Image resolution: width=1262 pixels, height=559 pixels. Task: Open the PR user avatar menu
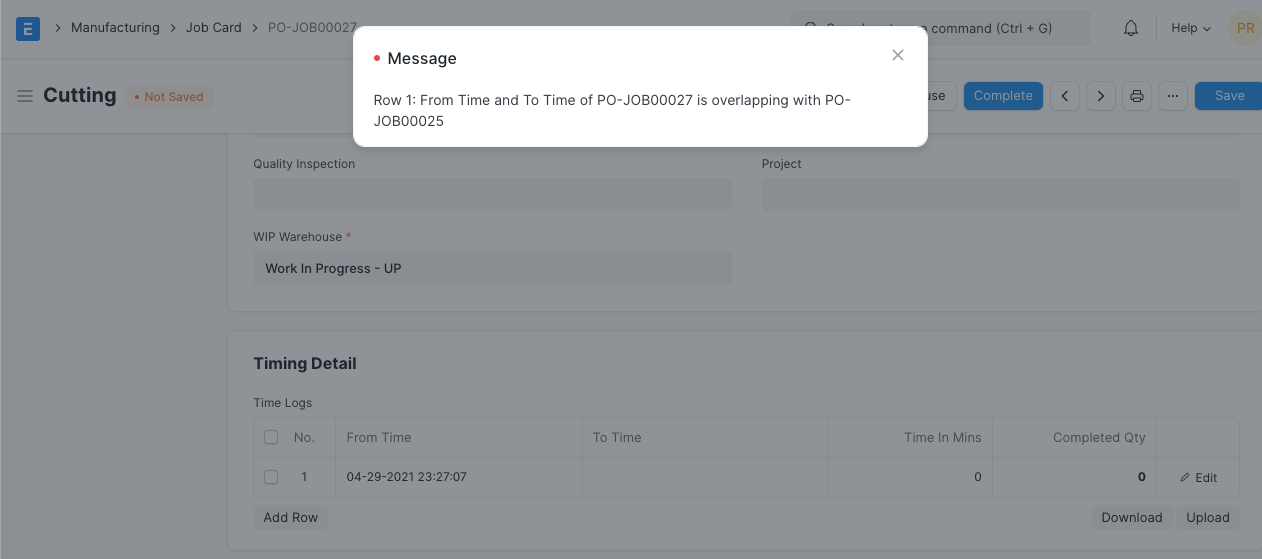coord(1245,28)
